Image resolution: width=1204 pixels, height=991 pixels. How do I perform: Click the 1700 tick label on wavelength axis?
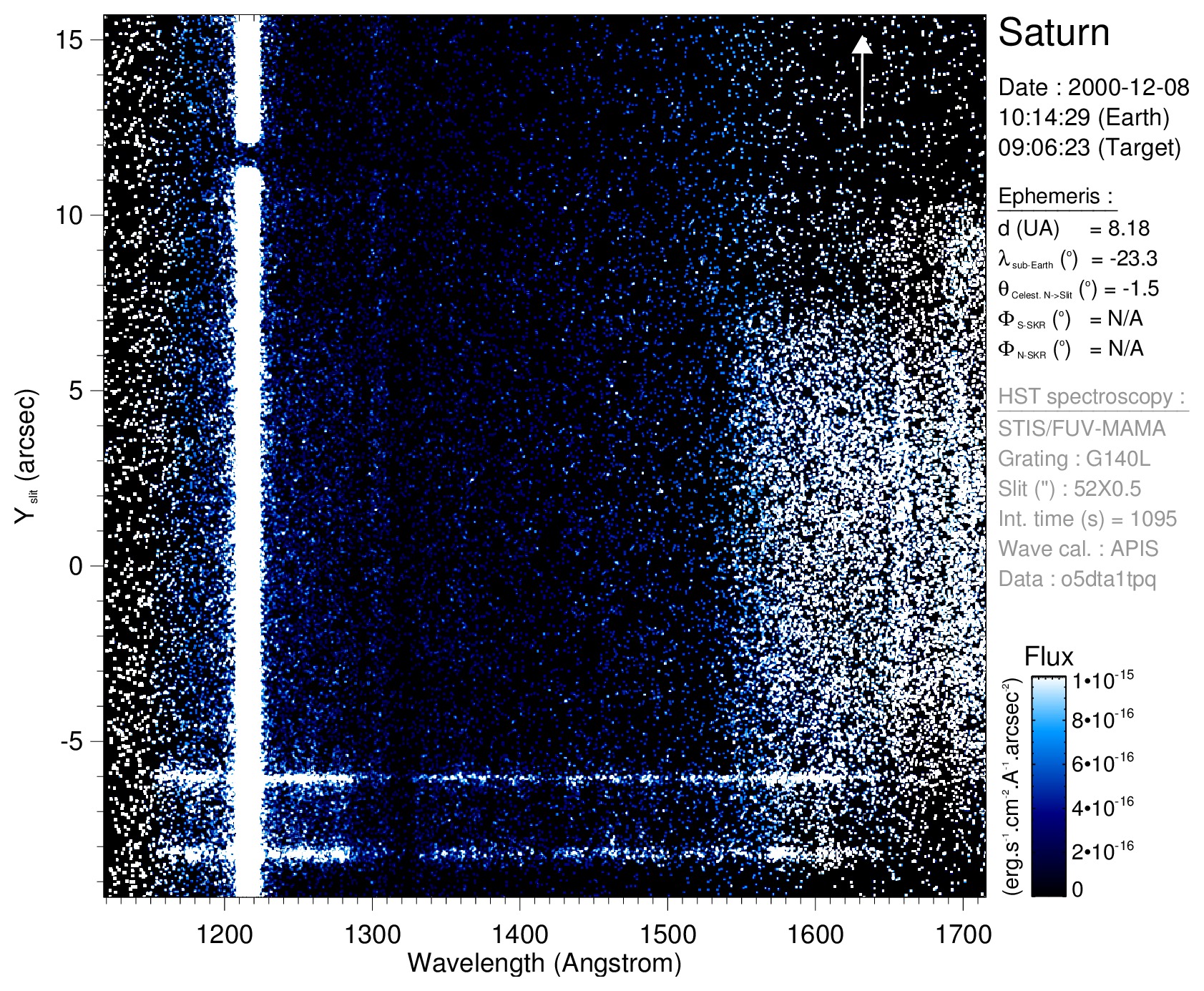coord(963,934)
